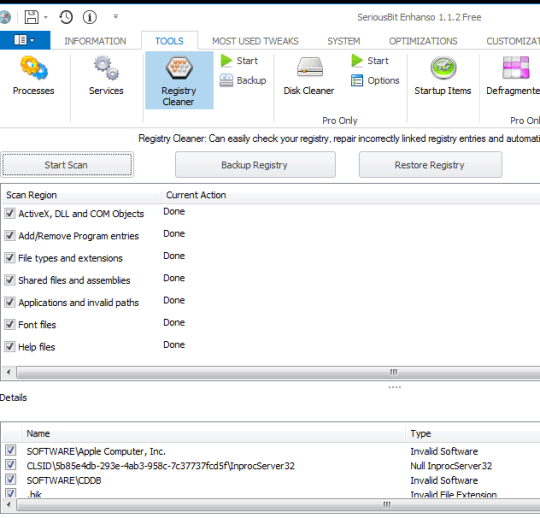Click the Restore Registry button
Image resolution: width=540 pixels, height=518 pixels.
(430, 165)
